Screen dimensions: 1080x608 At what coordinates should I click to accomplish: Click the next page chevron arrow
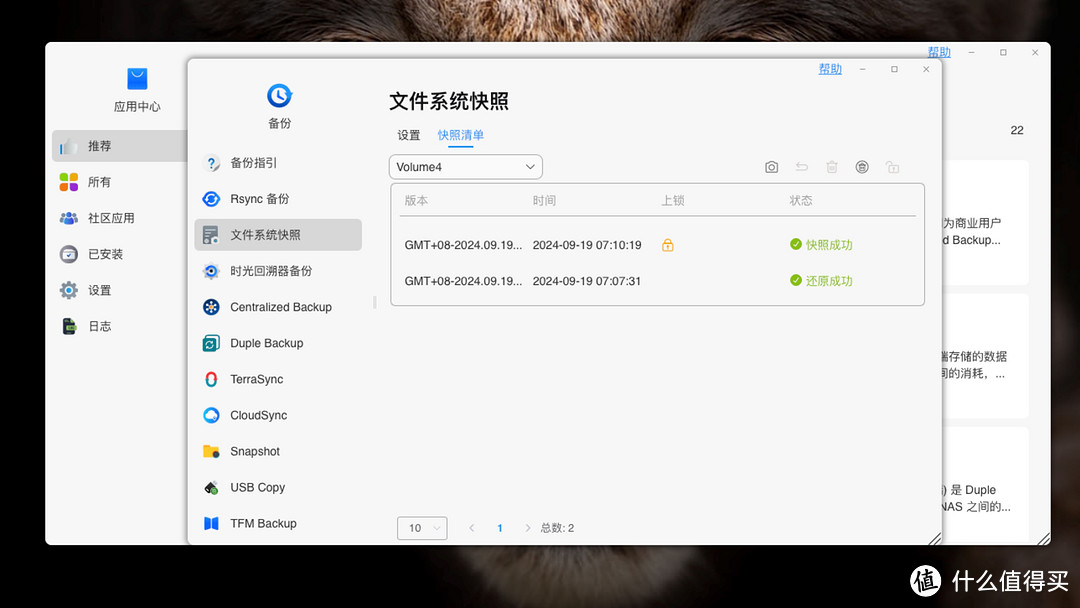(x=527, y=527)
